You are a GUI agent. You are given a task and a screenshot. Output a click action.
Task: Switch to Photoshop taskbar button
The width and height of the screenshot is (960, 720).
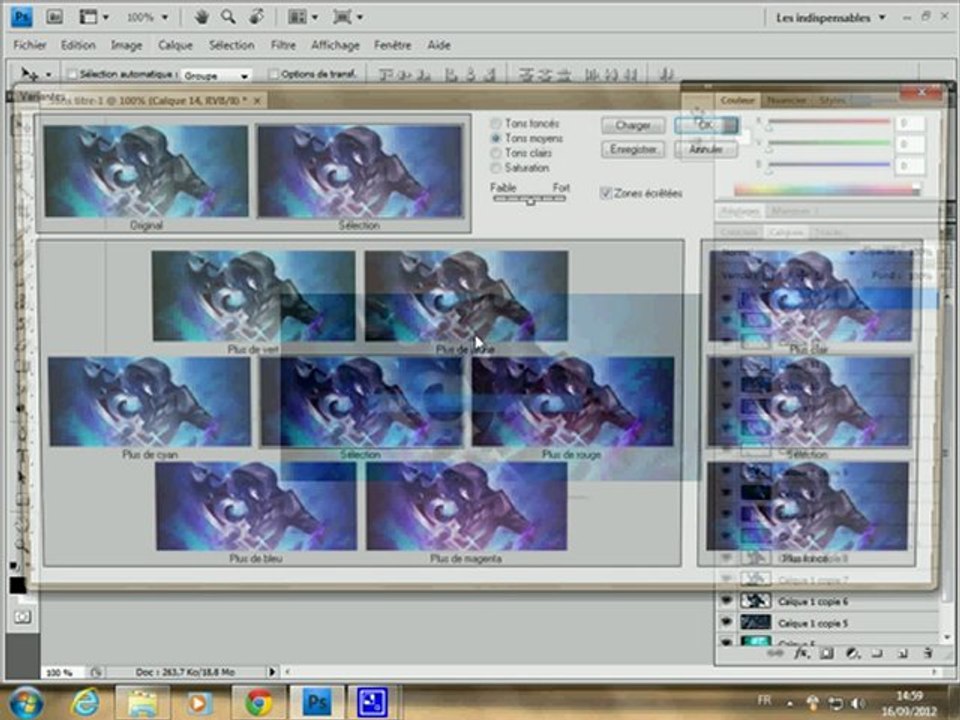(x=317, y=702)
